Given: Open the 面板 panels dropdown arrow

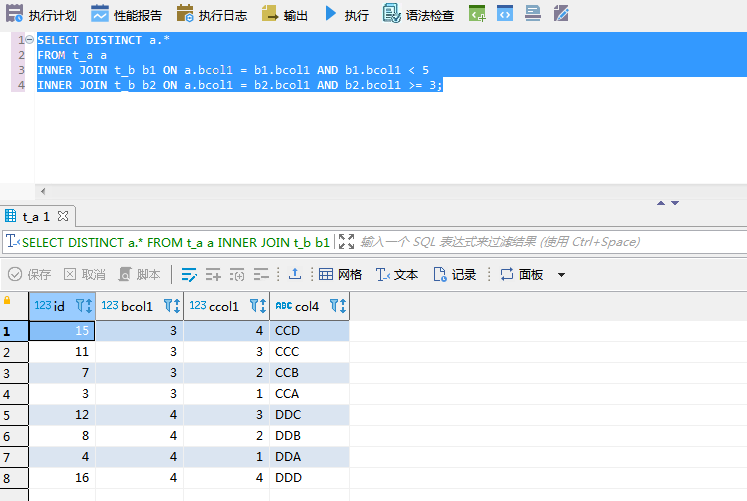Looking at the screenshot, I should pyautogui.click(x=561, y=275).
